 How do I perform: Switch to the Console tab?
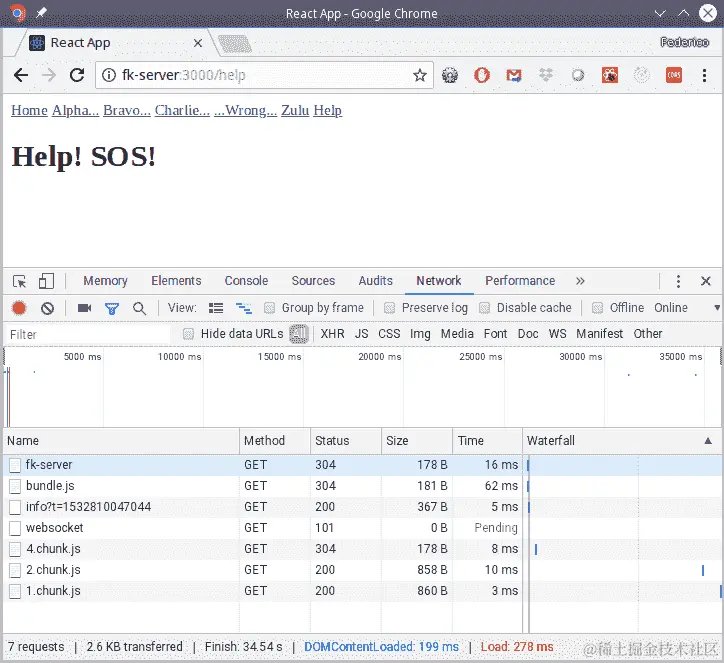click(x=246, y=281)
